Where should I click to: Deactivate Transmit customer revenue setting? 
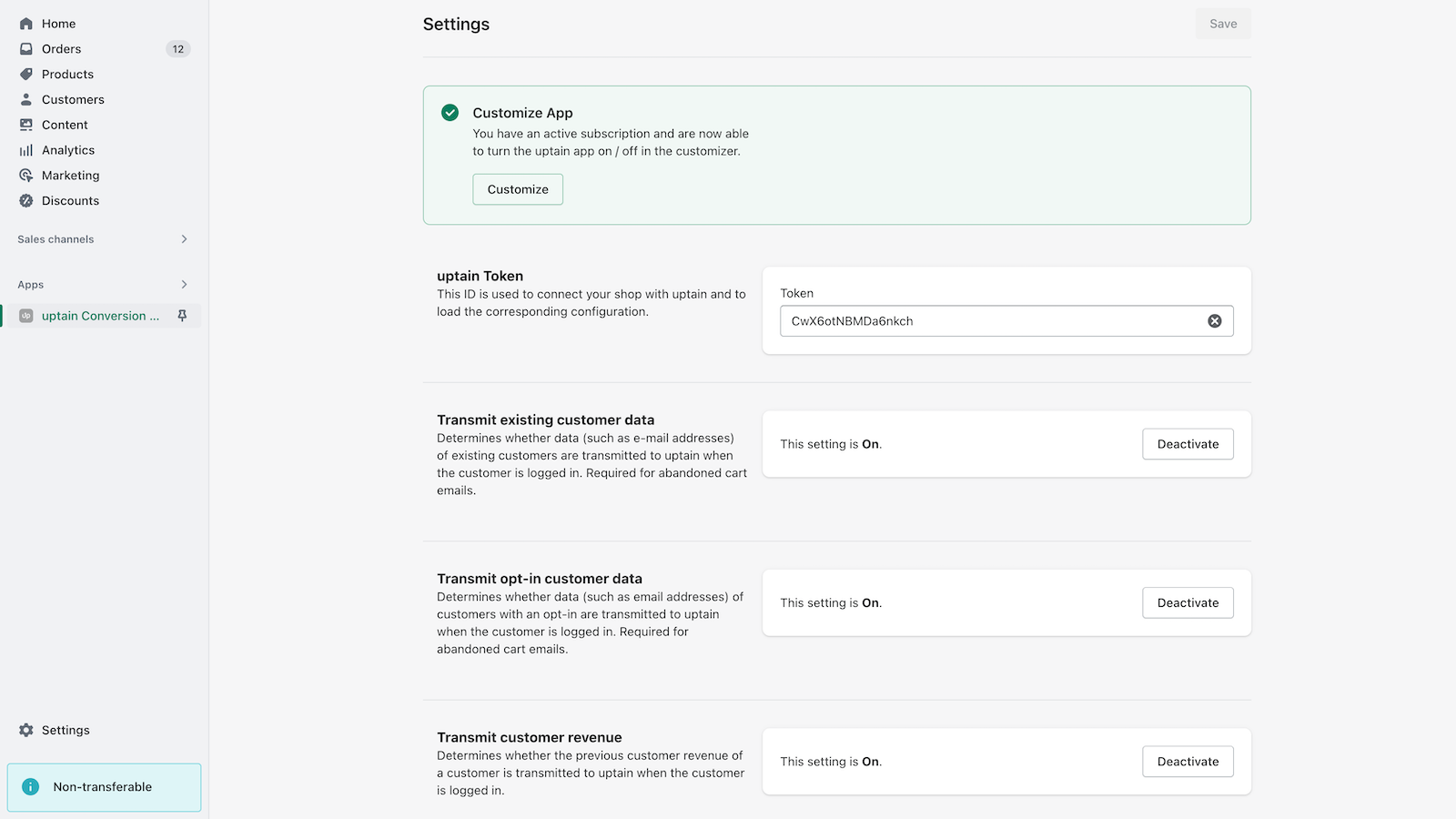[x=1188, y=762]
